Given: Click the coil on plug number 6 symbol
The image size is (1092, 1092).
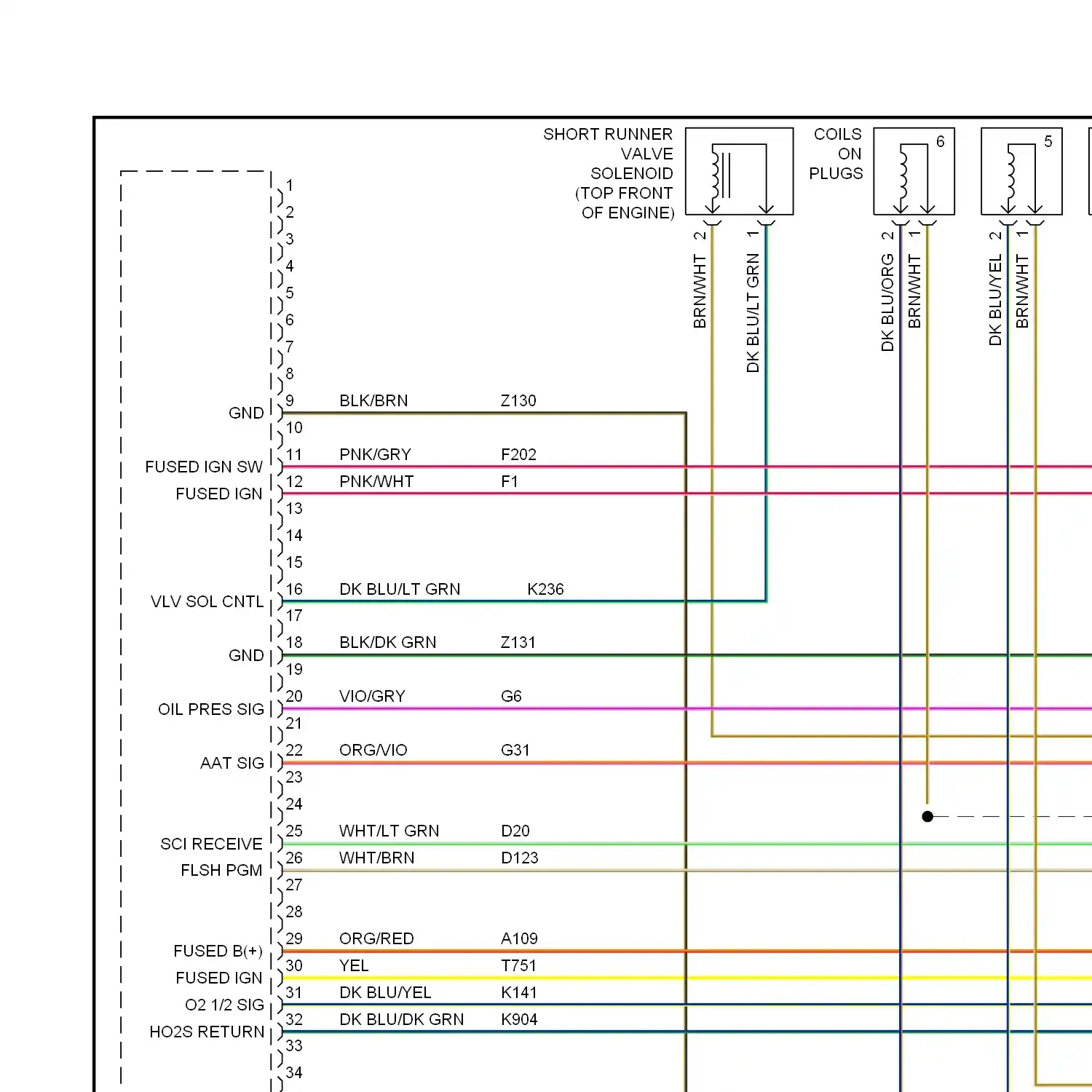Looking at the screenshot, I should (x=914, y=171).
